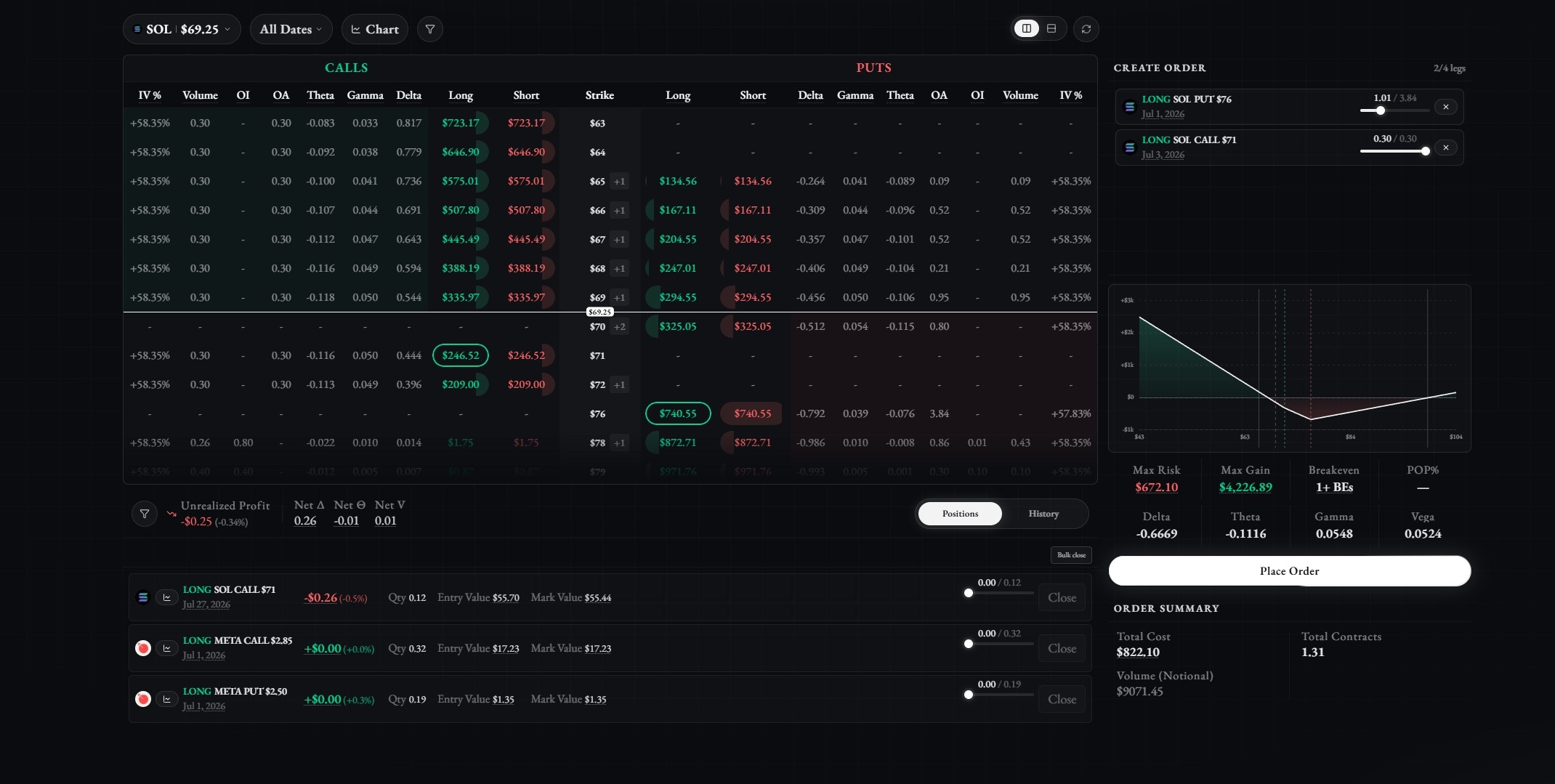Deselect the $740.55 long put at $76
The image size is (1555, 784).
pos(678,413)
